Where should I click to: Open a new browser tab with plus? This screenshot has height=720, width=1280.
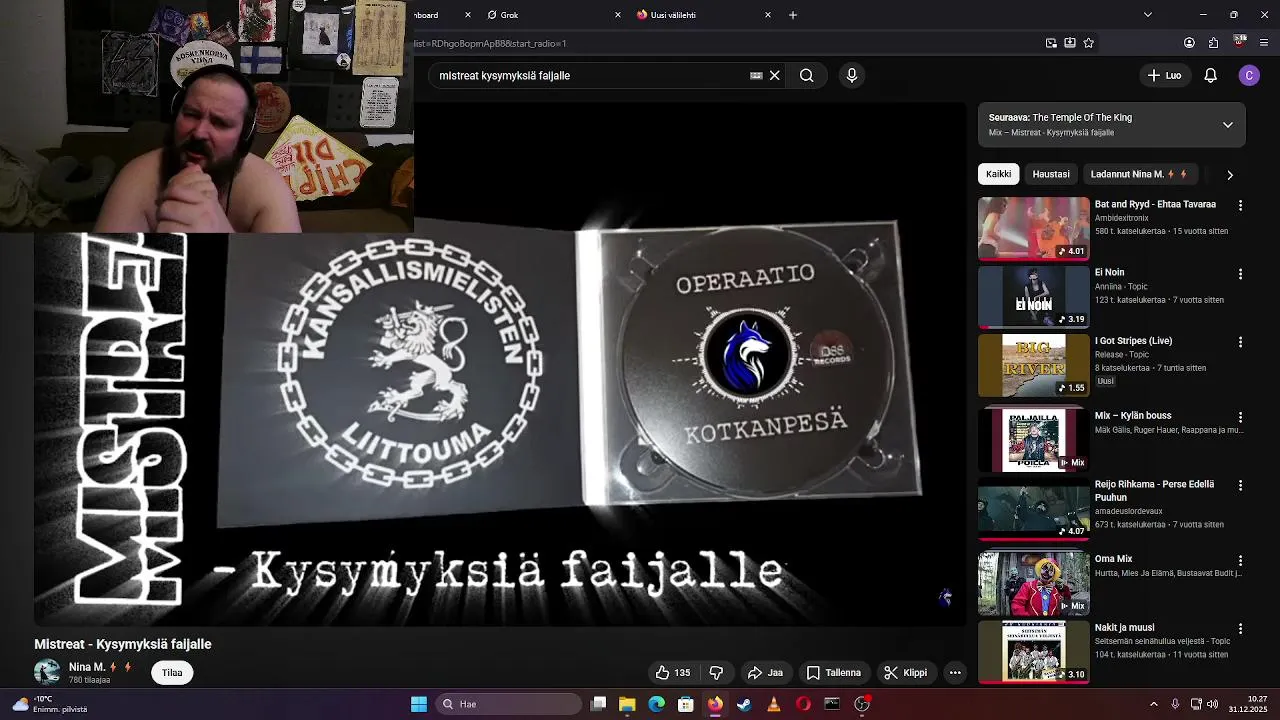pyautogui.click(x=793, y=15)
